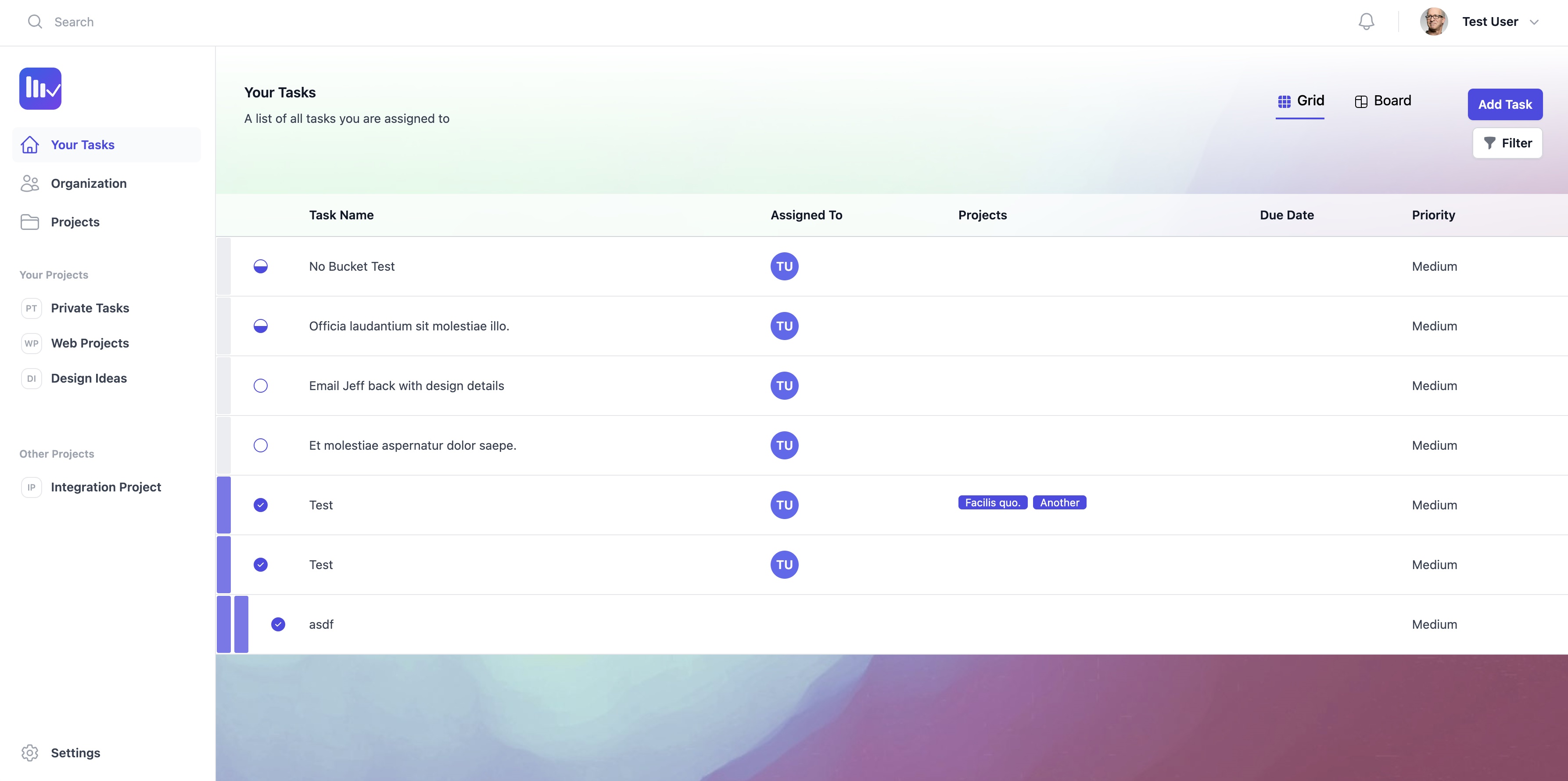Click the PT badge for Private Tasks
Image resolution: width=1568 pixels, height=781 pixels.
pyautogui.click(x=31, y=308)
